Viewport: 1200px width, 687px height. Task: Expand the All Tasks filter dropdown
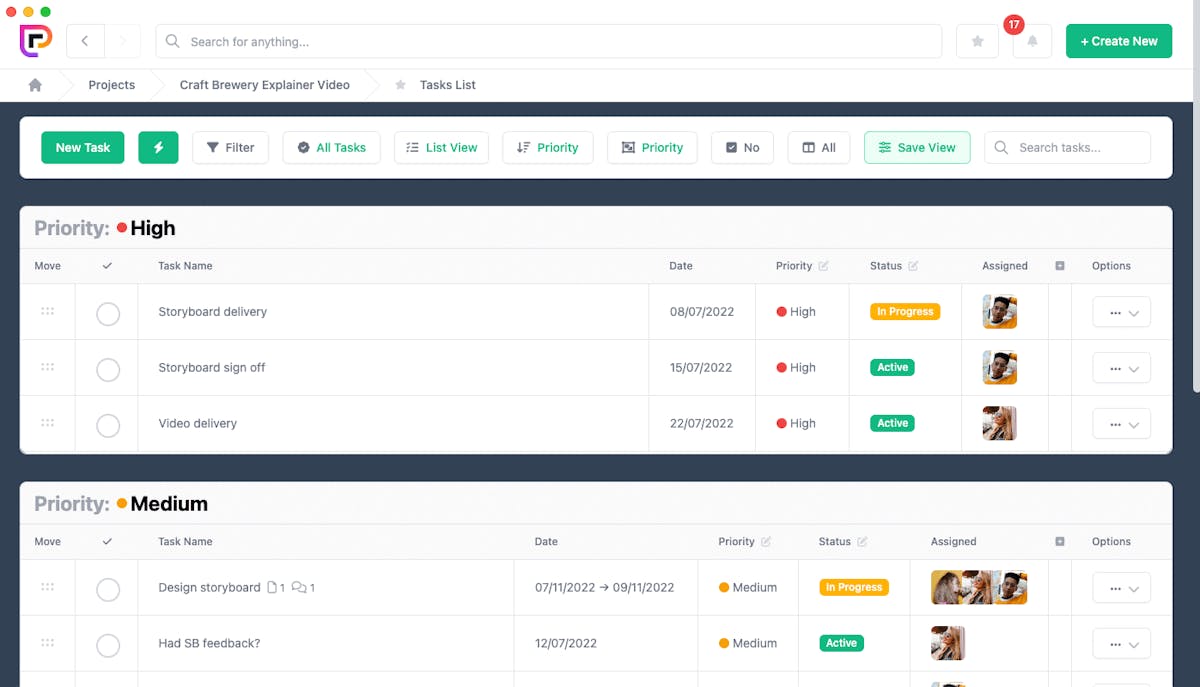[331, 147]
